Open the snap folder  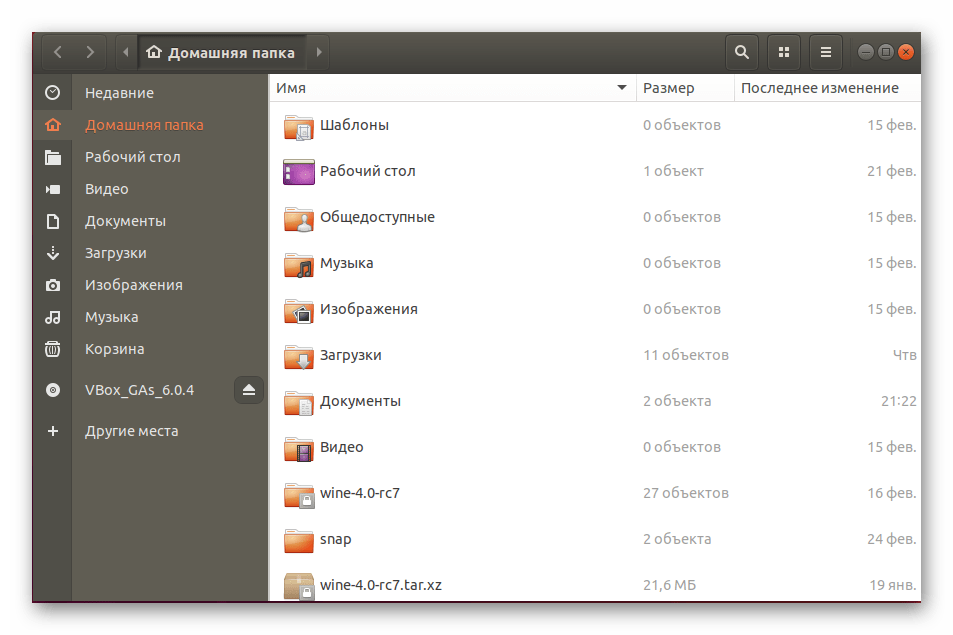(335, 539)
